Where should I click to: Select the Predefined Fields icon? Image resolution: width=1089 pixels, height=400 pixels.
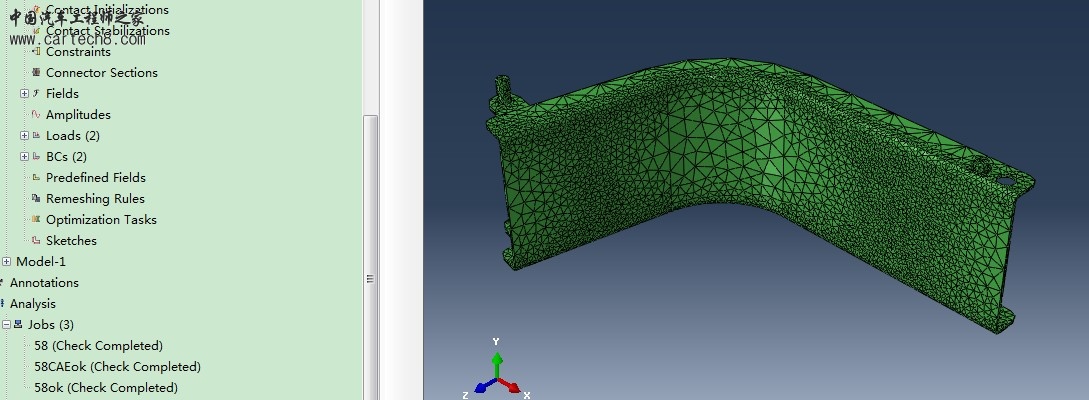coord(37,178)
